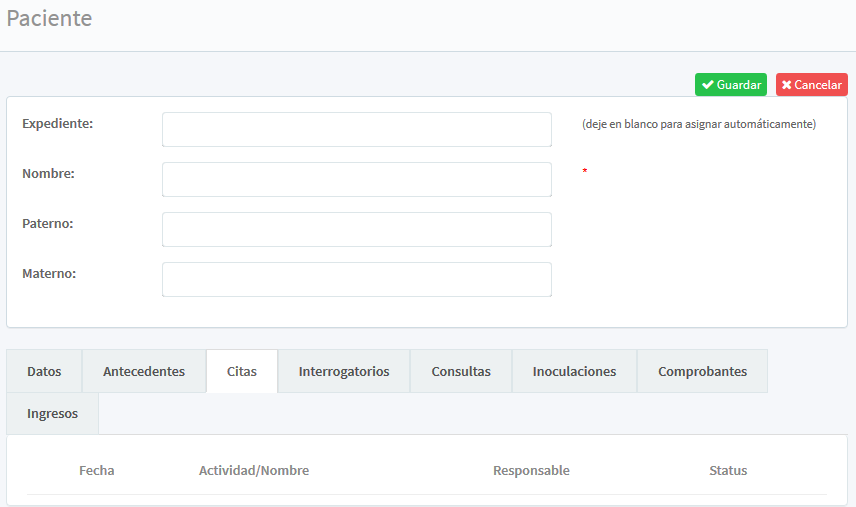
Task: Open the Antecedentes tab
Action: 144,371
